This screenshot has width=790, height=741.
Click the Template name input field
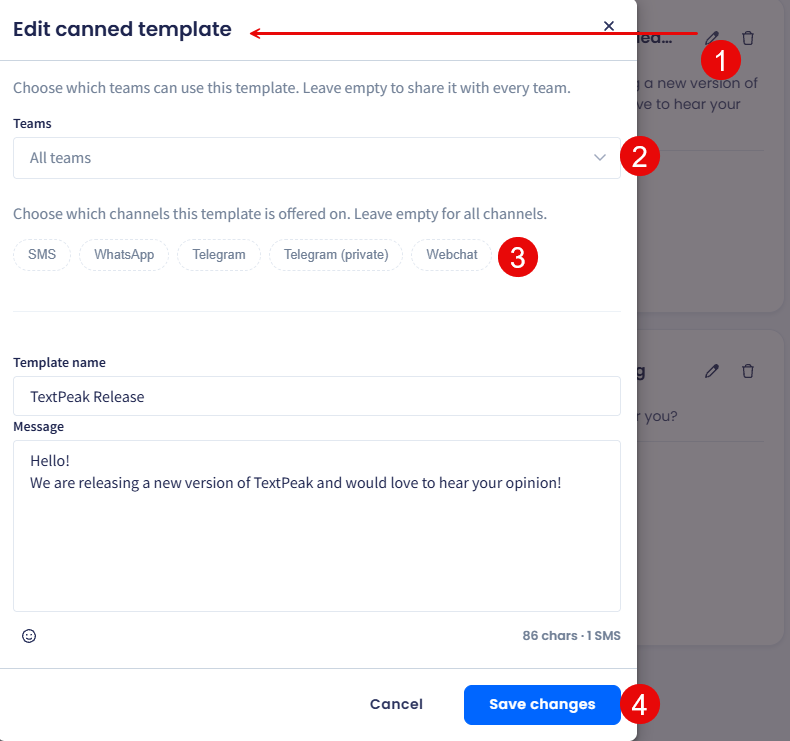click(x=317, y=396)
